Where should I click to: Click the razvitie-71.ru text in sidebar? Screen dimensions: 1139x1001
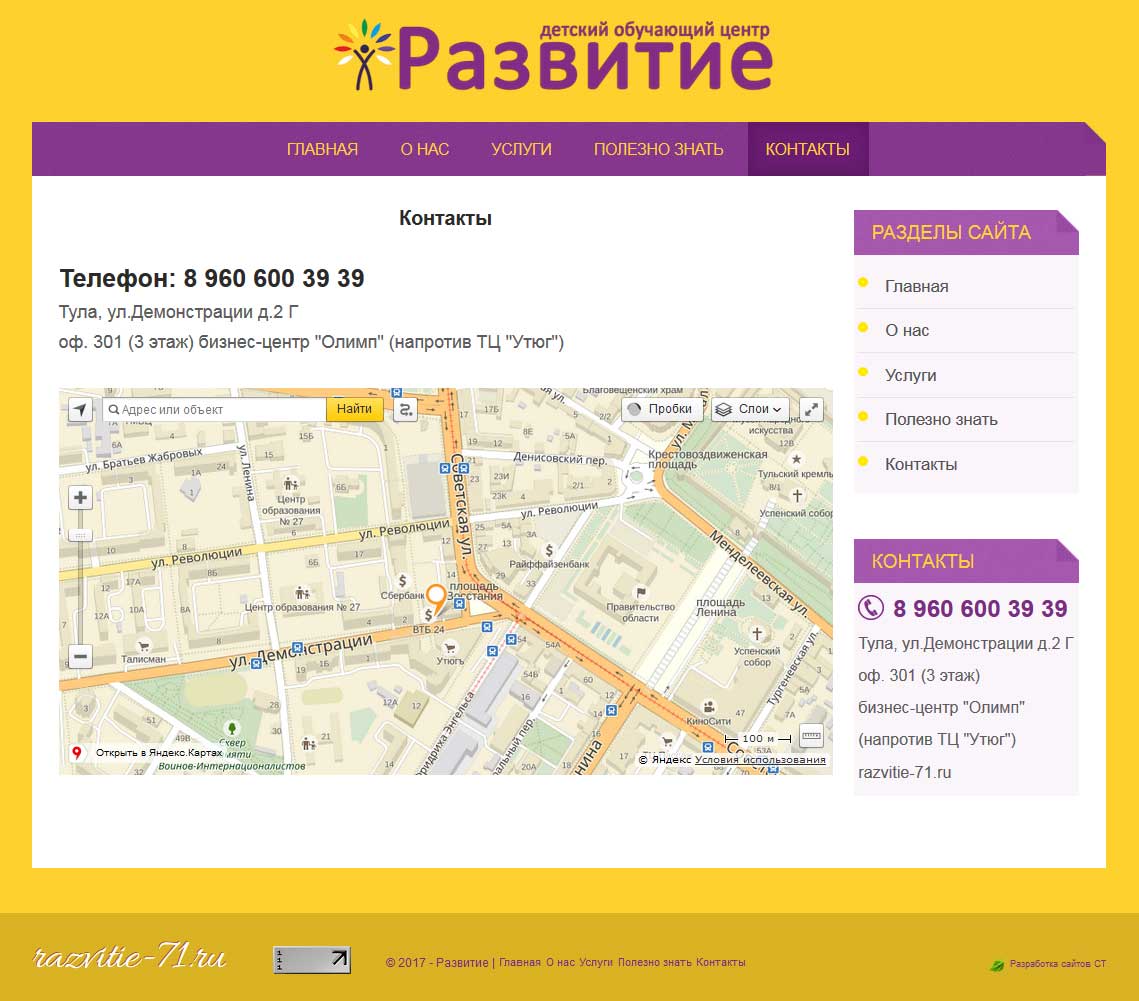(x=904, y=772)
